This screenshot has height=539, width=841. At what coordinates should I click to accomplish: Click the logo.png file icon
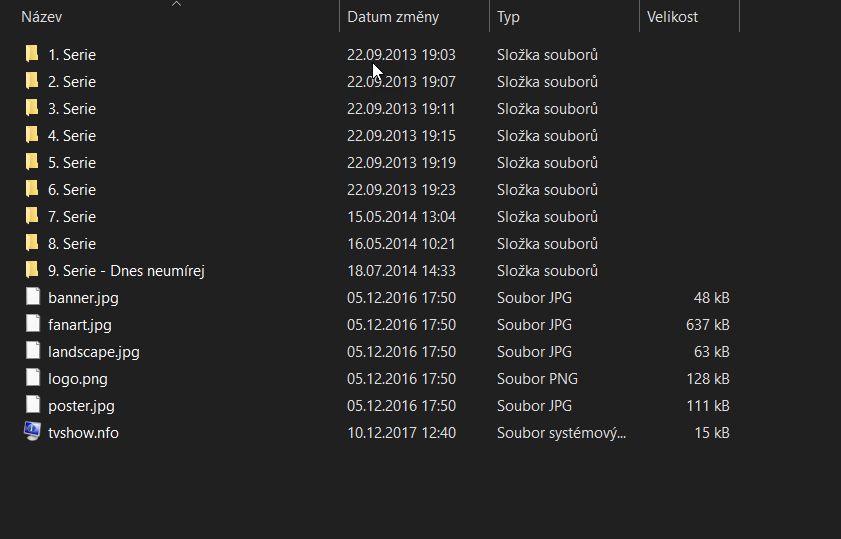[x=32, y=378]
